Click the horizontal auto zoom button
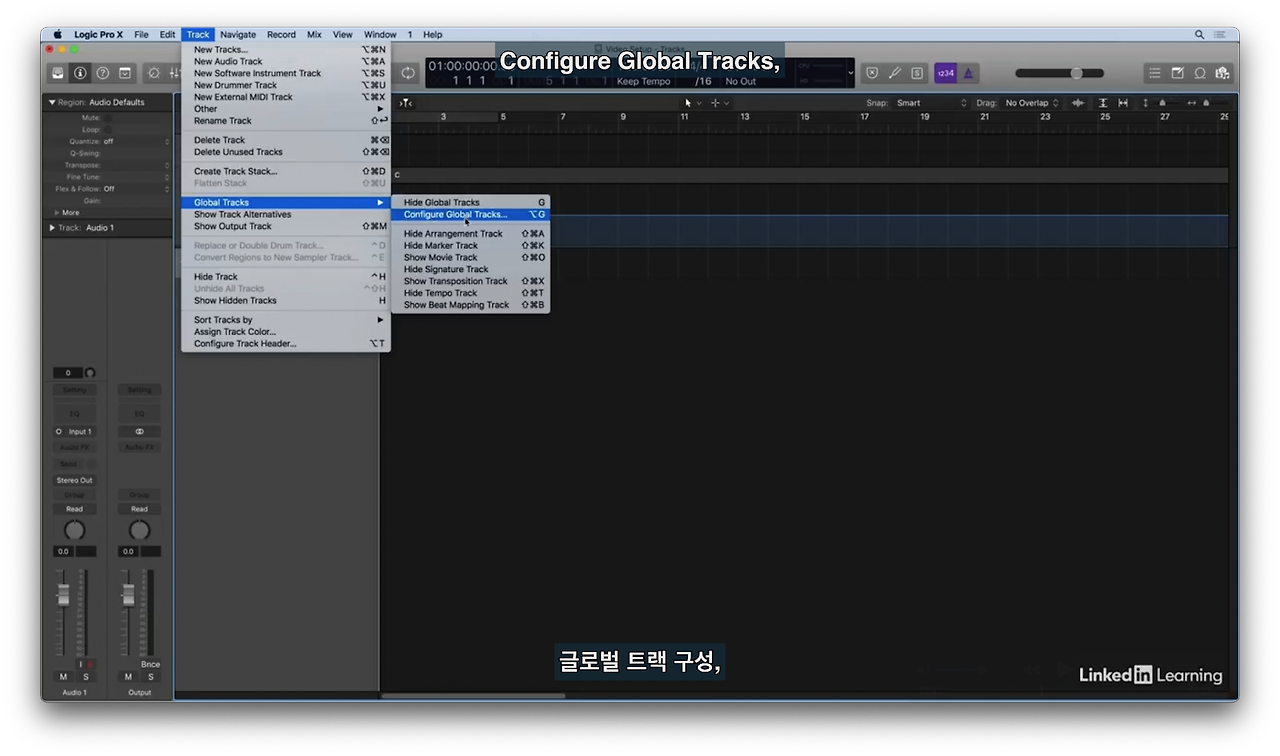The width and height of the screenshot is (1280, 756). point(1123,103)
